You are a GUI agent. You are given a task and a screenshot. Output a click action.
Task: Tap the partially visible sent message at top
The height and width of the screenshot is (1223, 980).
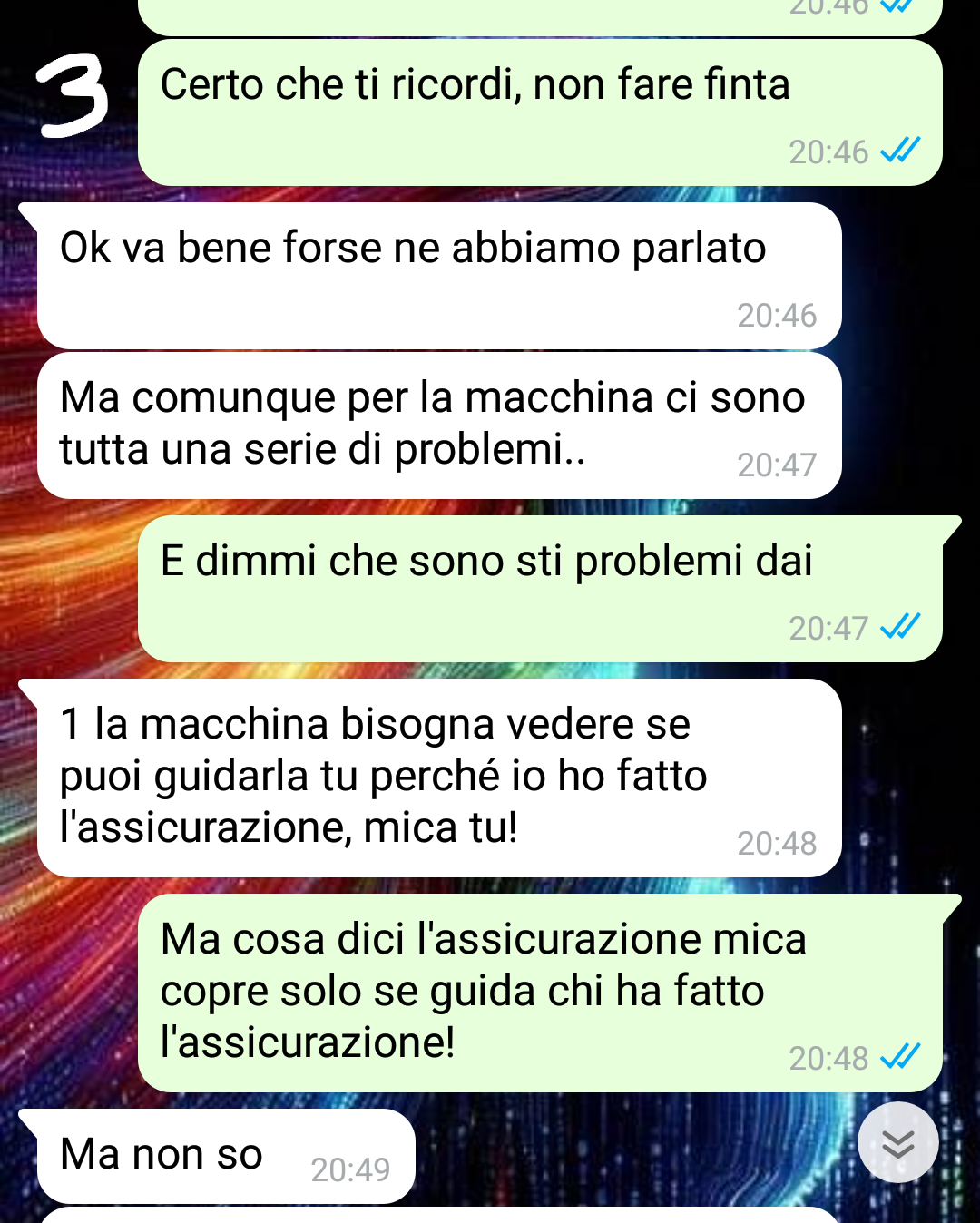tap(540, 16)
